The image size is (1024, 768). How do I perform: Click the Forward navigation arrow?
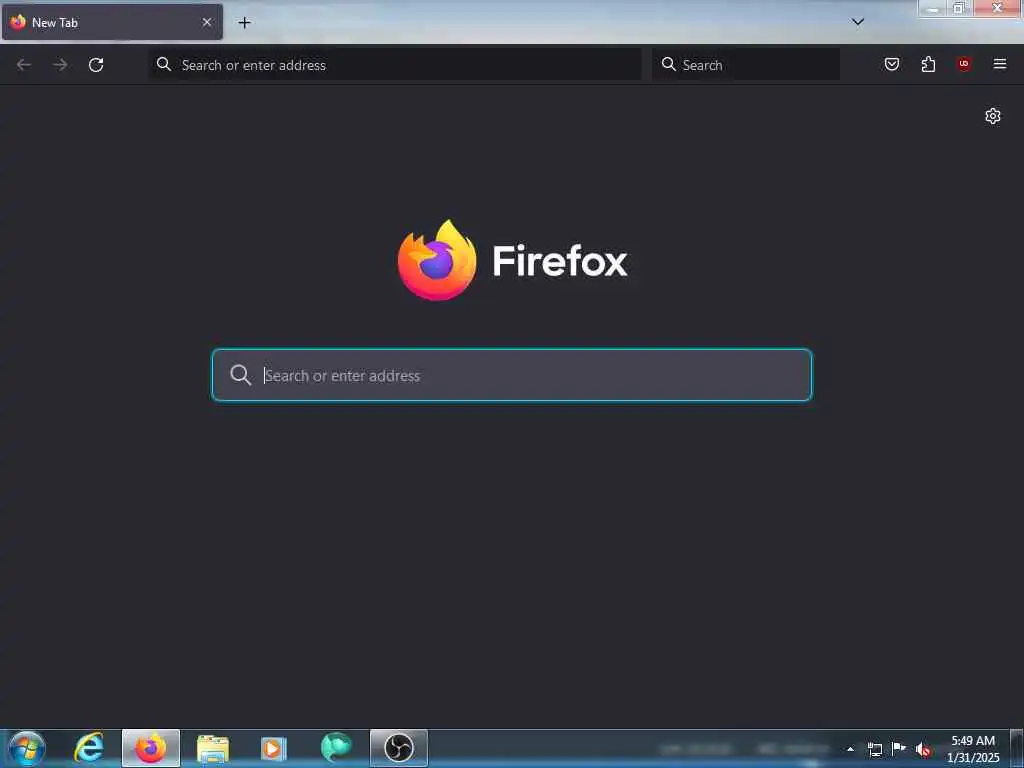tap(60, 65)
